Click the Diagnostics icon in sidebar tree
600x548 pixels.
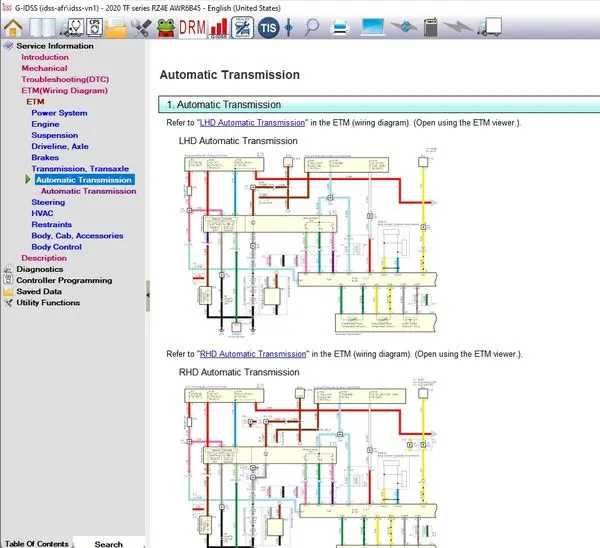8,269
